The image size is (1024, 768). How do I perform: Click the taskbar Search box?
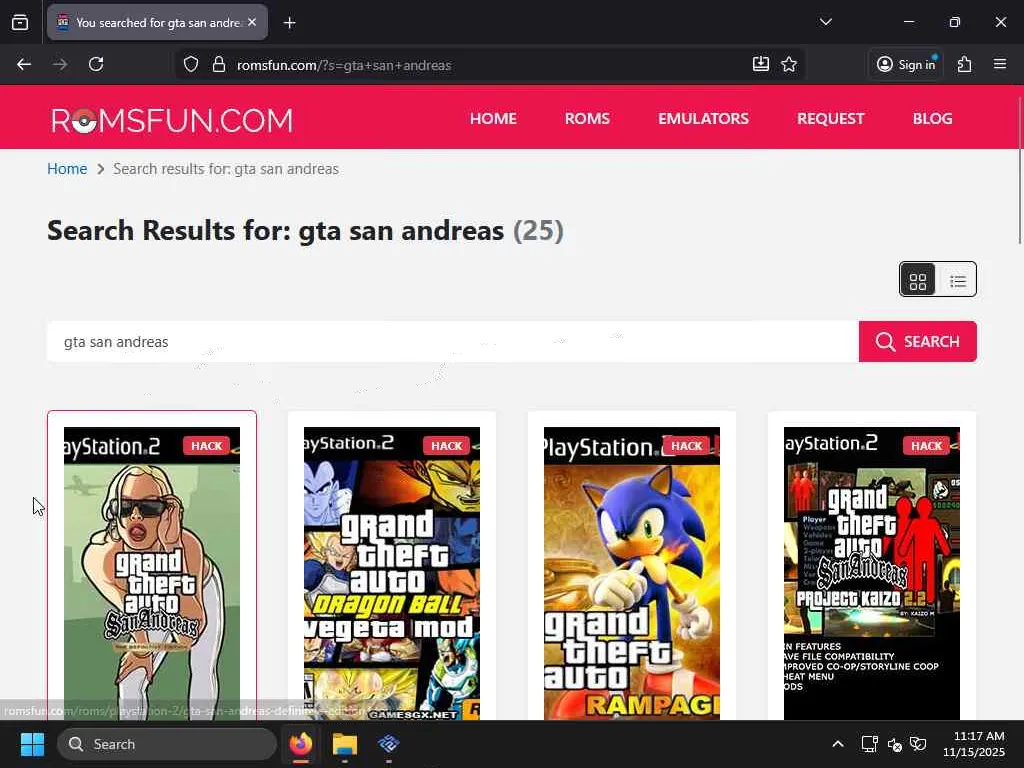click(x=167, y=744)
